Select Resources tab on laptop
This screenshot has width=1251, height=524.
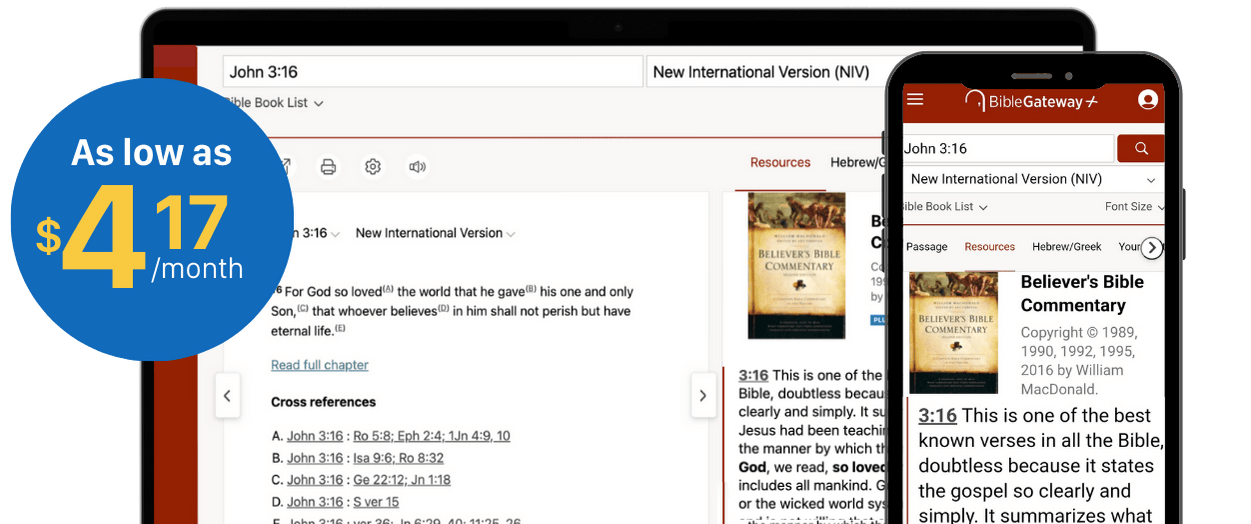coord(780,162)
